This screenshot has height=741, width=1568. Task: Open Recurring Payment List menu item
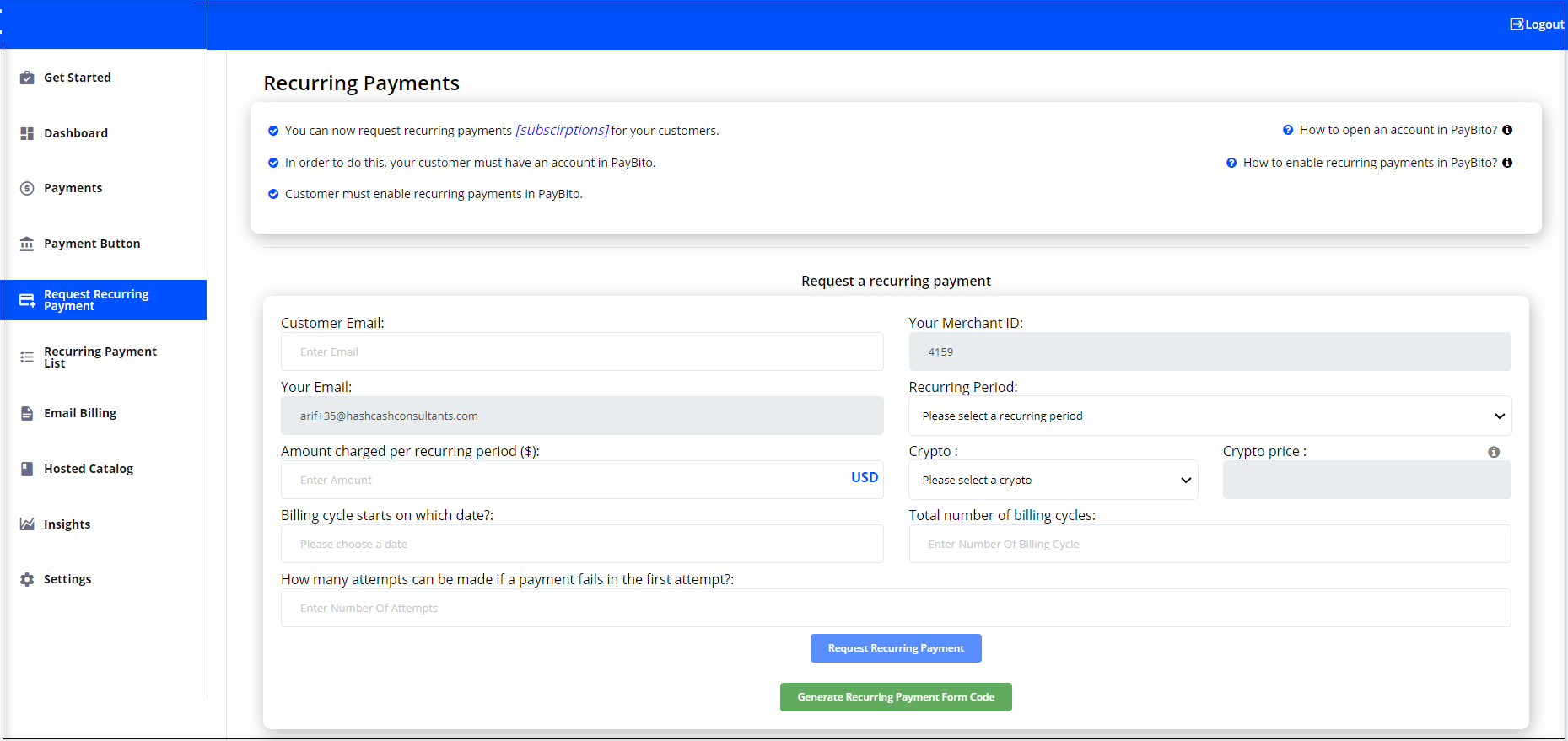pos(100,357)
